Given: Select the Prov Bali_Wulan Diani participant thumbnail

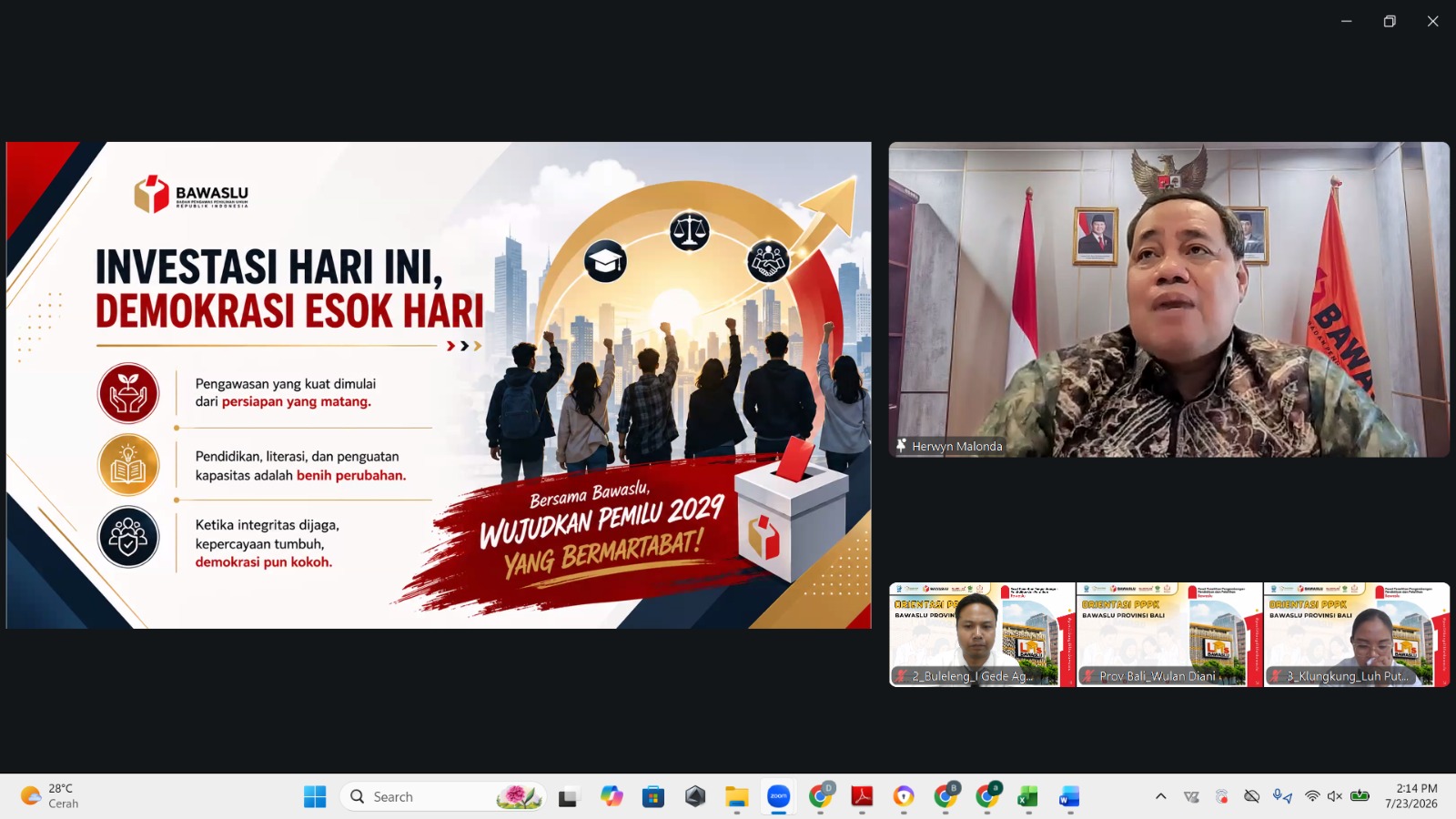Looking at the screenshot, I should pyautogui.click(x=1169, y=634).
